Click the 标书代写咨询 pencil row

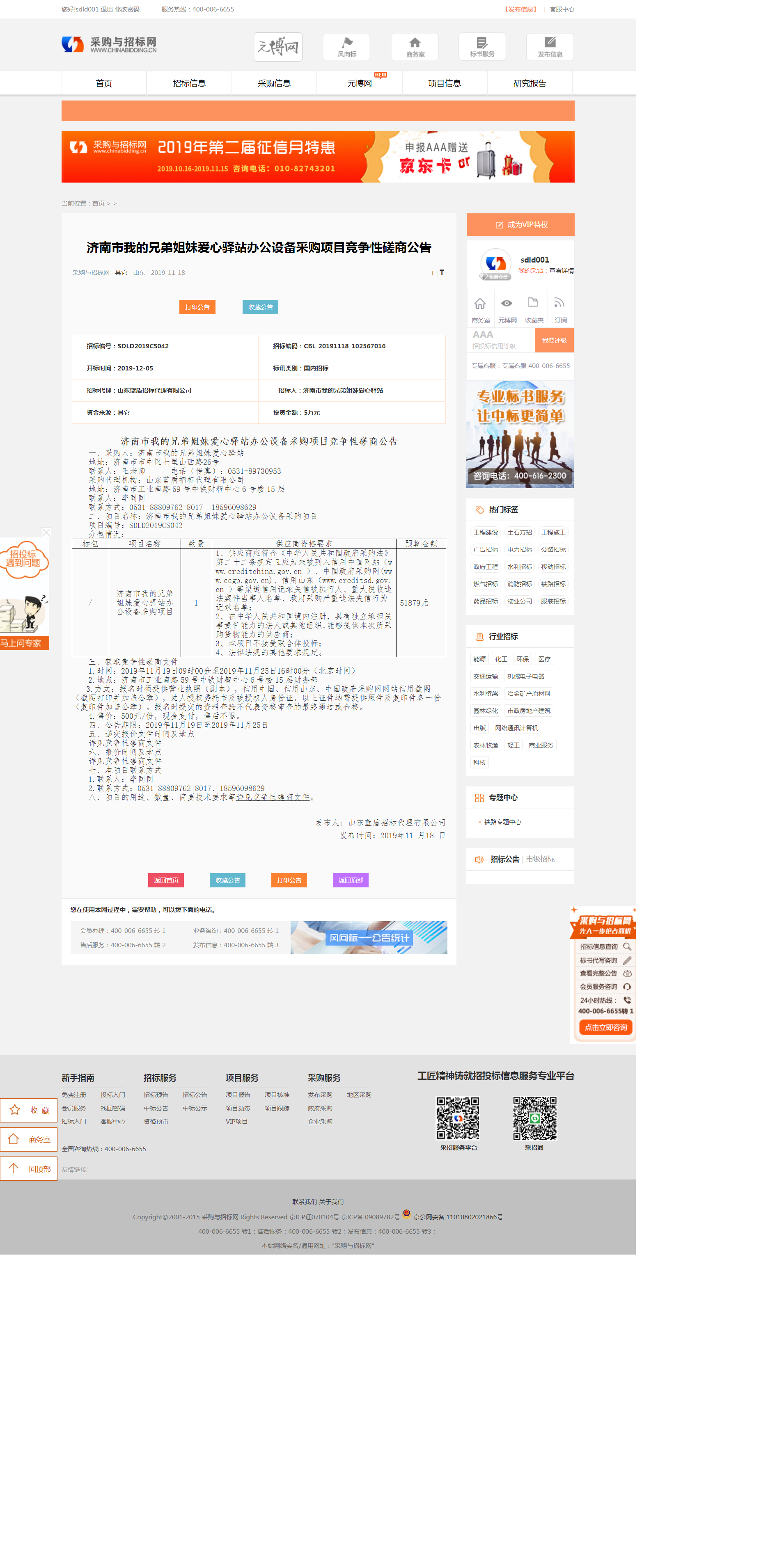(605, 960)
